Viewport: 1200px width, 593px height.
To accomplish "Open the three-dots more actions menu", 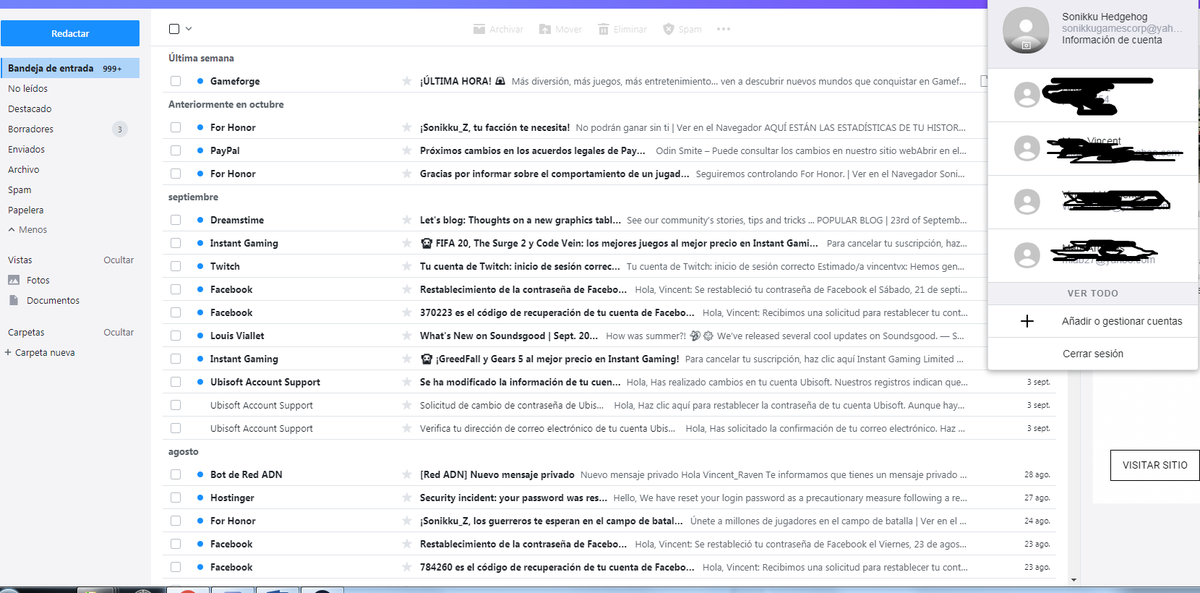I will coord(724,30).
